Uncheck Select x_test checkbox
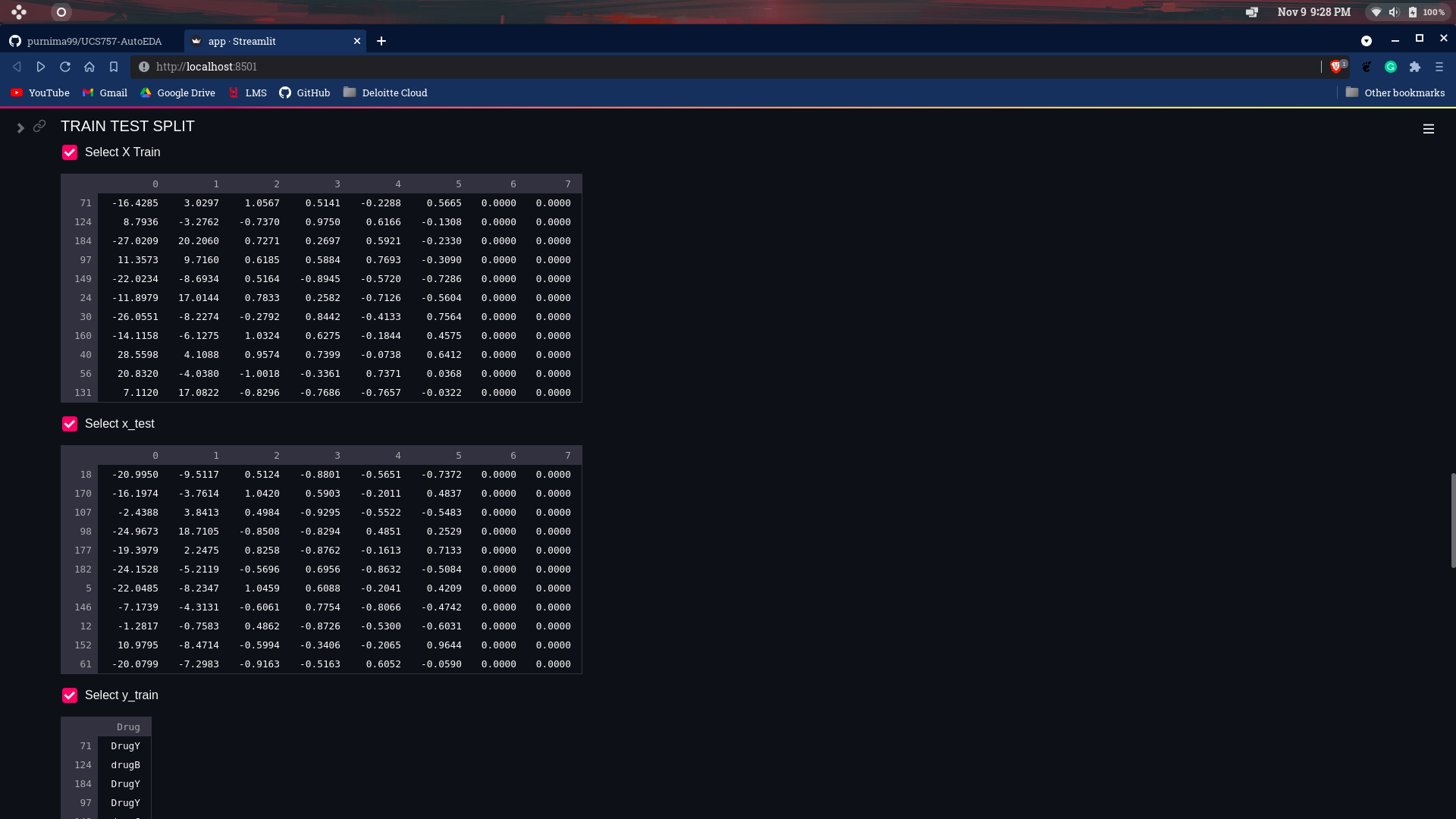Viewport: 1456px width, 819px height. pos(70,424)
